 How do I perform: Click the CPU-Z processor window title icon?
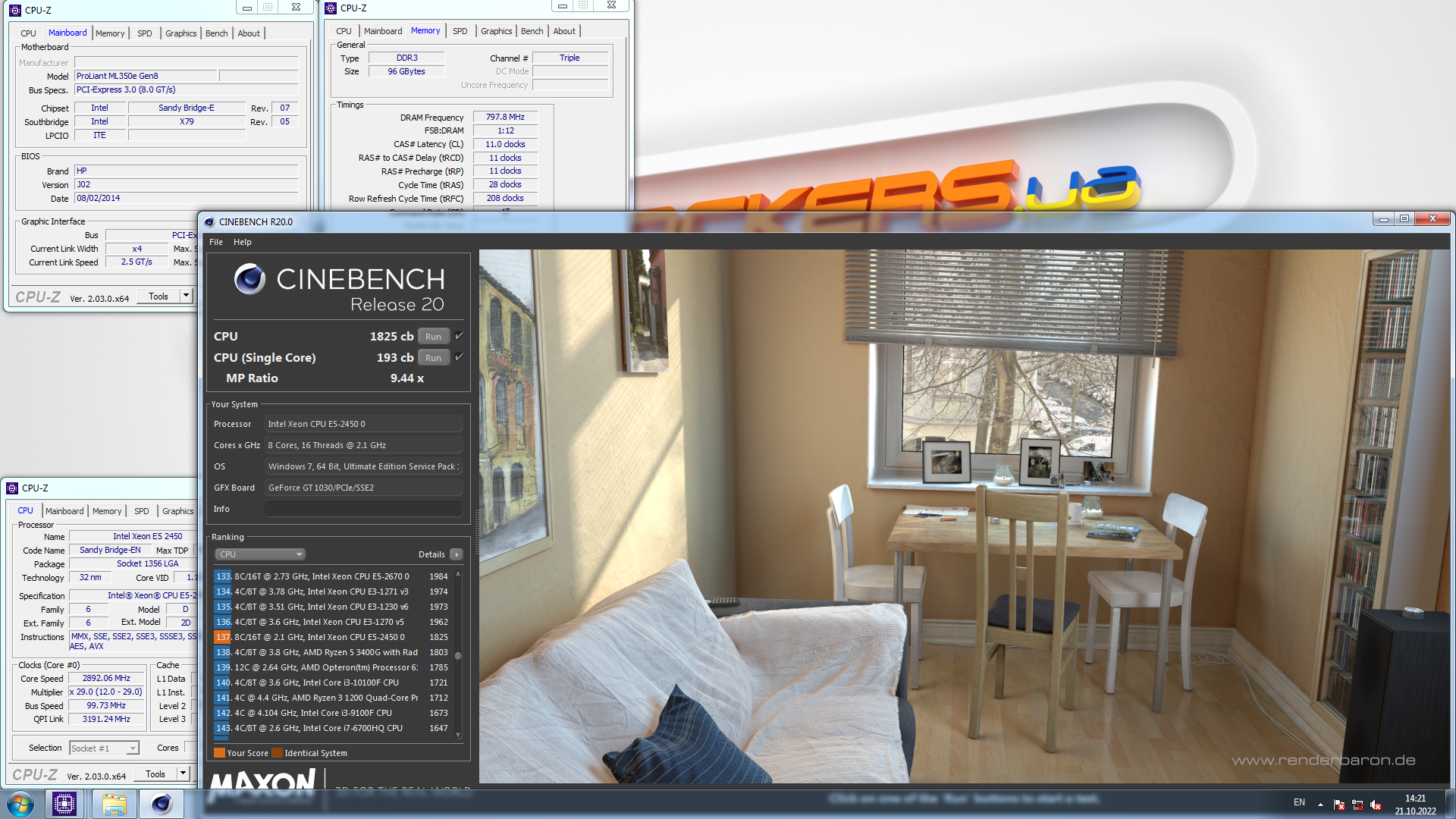click(11, 488)
